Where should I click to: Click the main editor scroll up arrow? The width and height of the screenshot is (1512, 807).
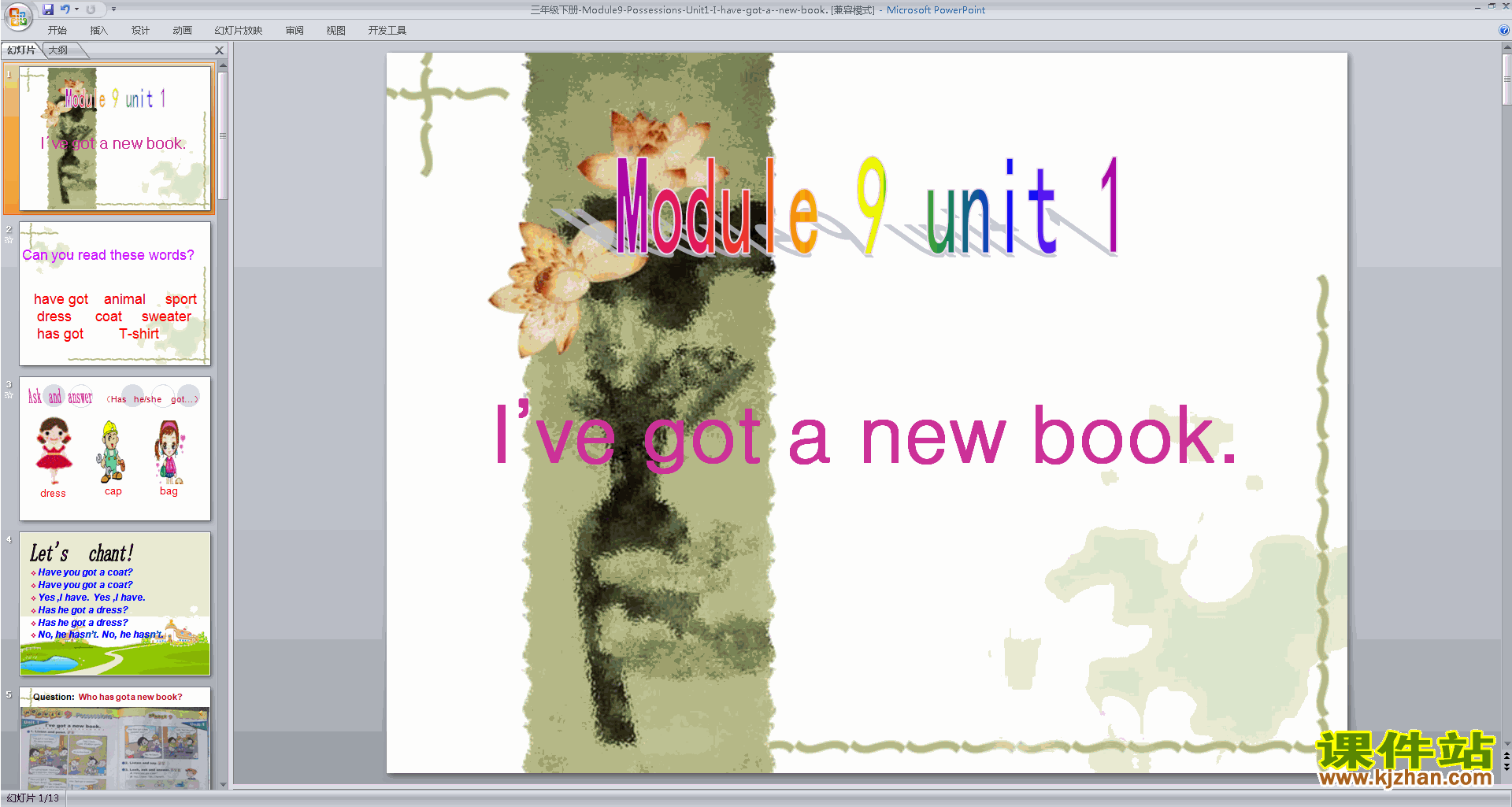pos(1506,48)
